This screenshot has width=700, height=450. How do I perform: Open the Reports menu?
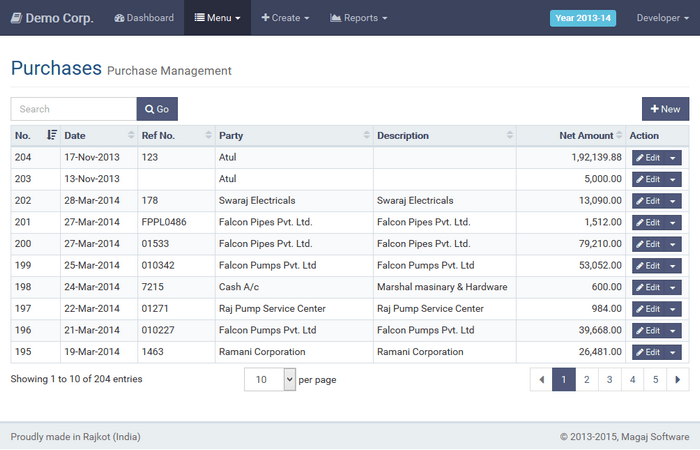(358, 18)
